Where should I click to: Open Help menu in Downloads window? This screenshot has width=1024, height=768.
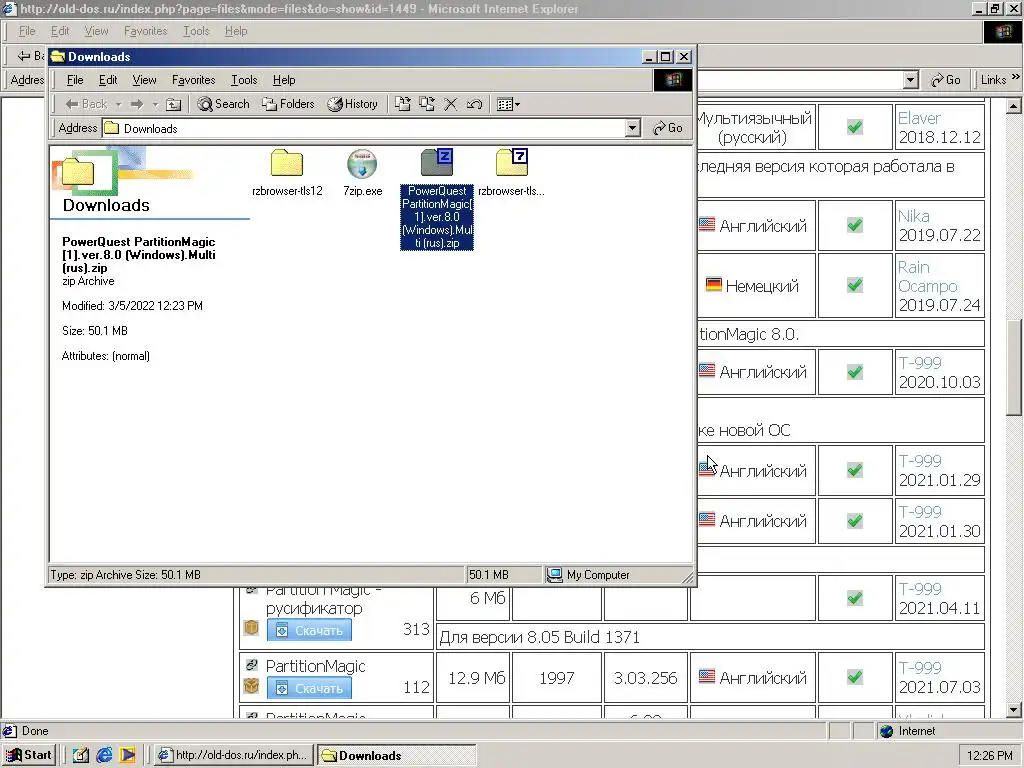(x=284, y=80)
